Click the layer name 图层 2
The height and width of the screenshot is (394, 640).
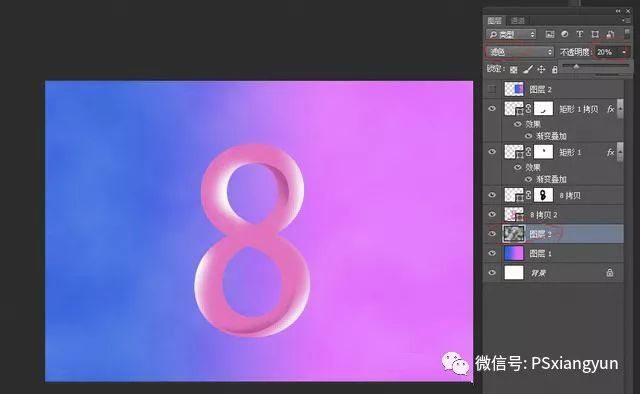(540, 89)
